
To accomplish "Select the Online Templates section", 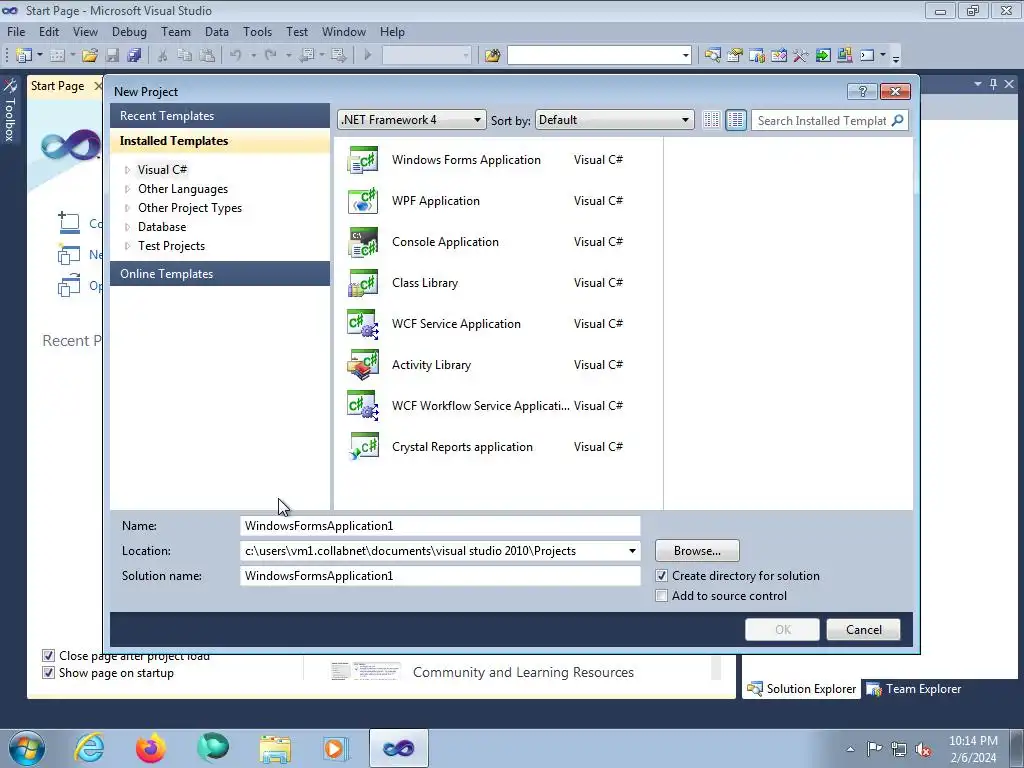I will coord(220,274).
